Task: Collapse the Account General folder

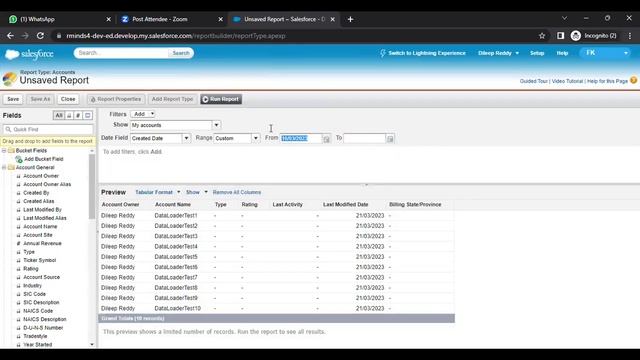Action: 4,167
